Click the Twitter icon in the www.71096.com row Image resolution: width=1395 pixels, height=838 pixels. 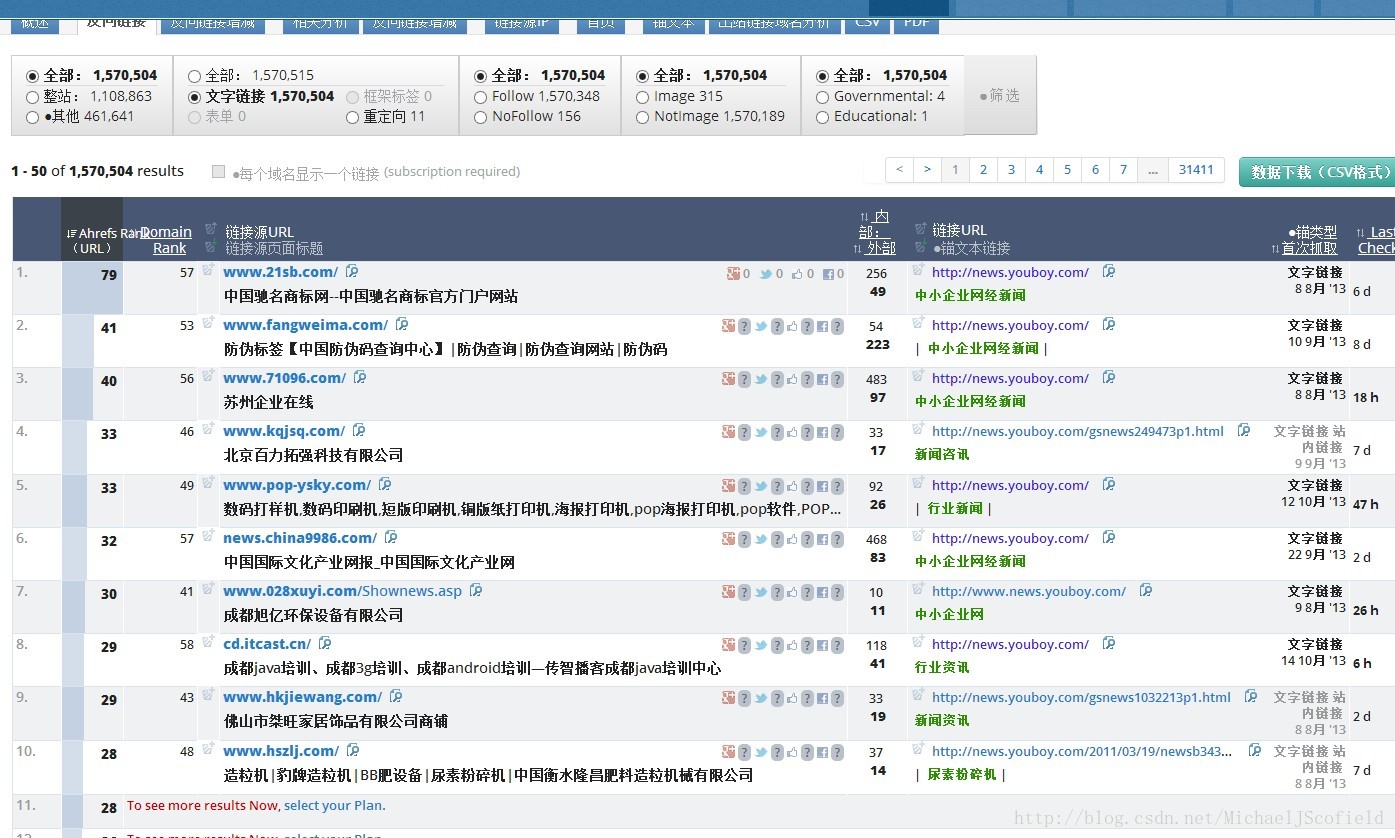761,379
